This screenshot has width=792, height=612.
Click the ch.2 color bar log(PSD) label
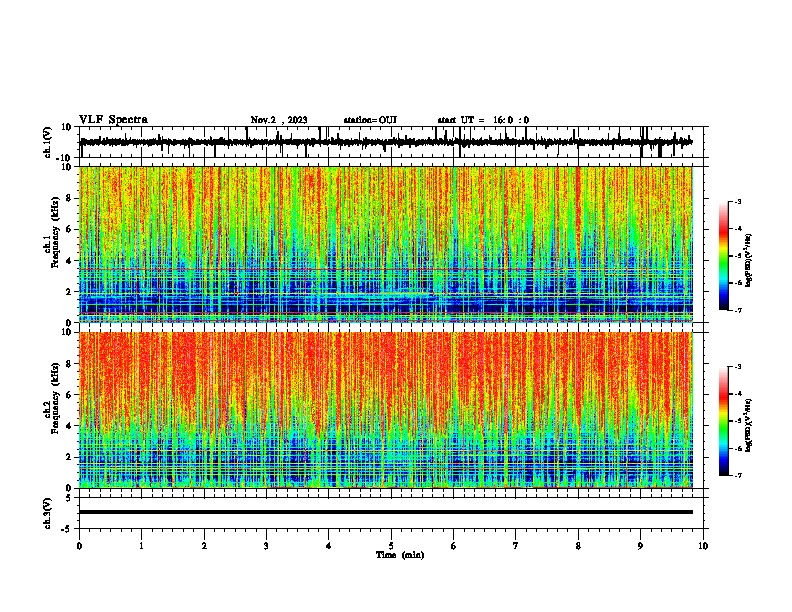coord(748,425)
